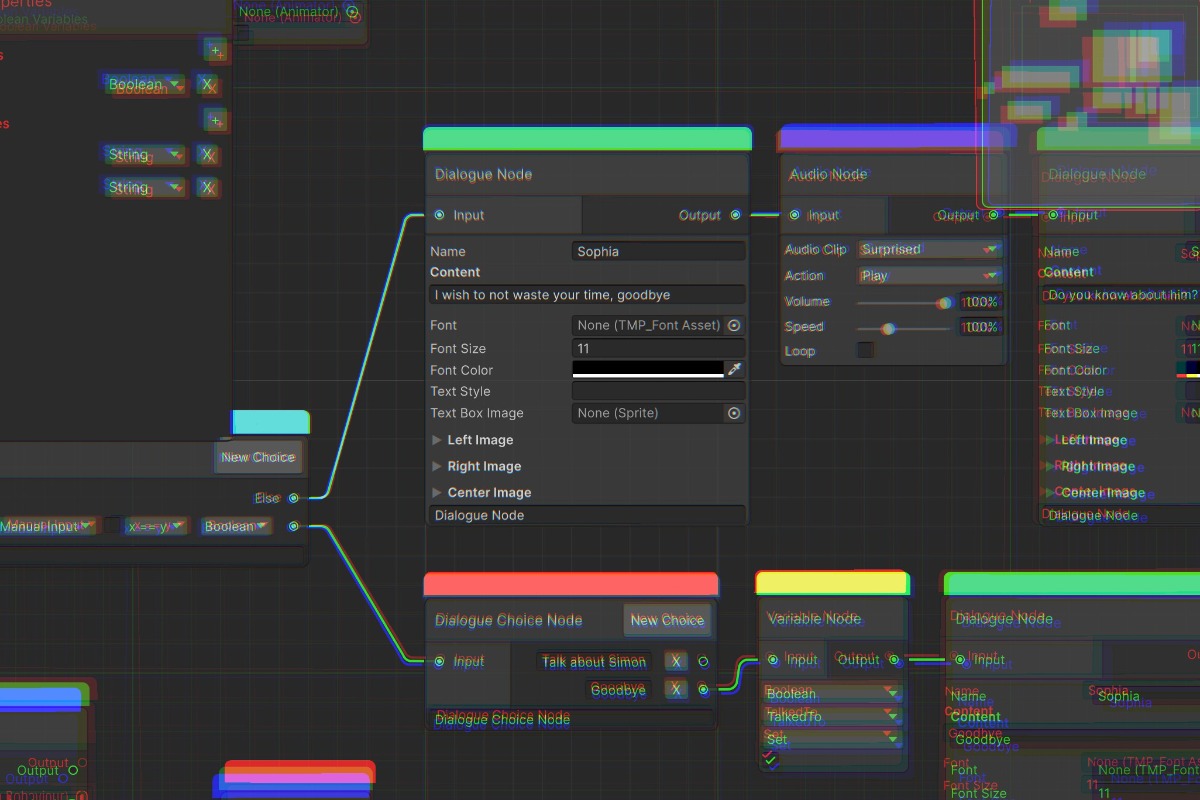This screenshot has height=800, width=1200.
Task: Expand the Center Image section
Action: point(436,492)
